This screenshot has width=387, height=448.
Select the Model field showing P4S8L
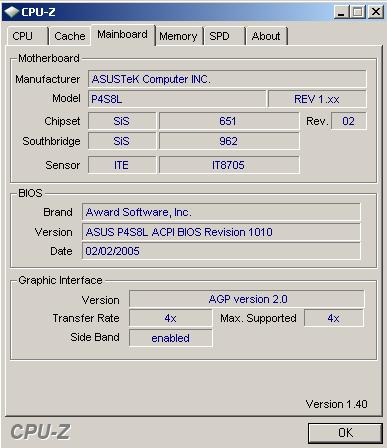pyautogui.click(x=177, y=99)
